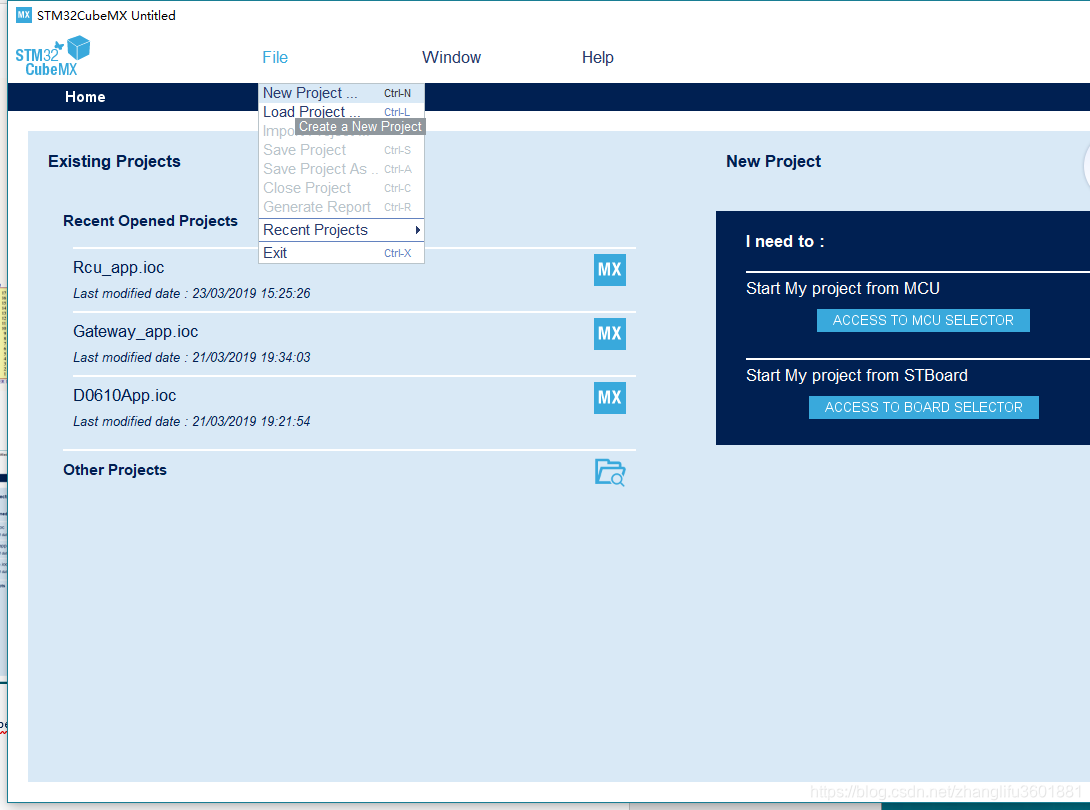Open the Window menu
The height and width of the screenshot is (810, 1090).
[451, 58]
